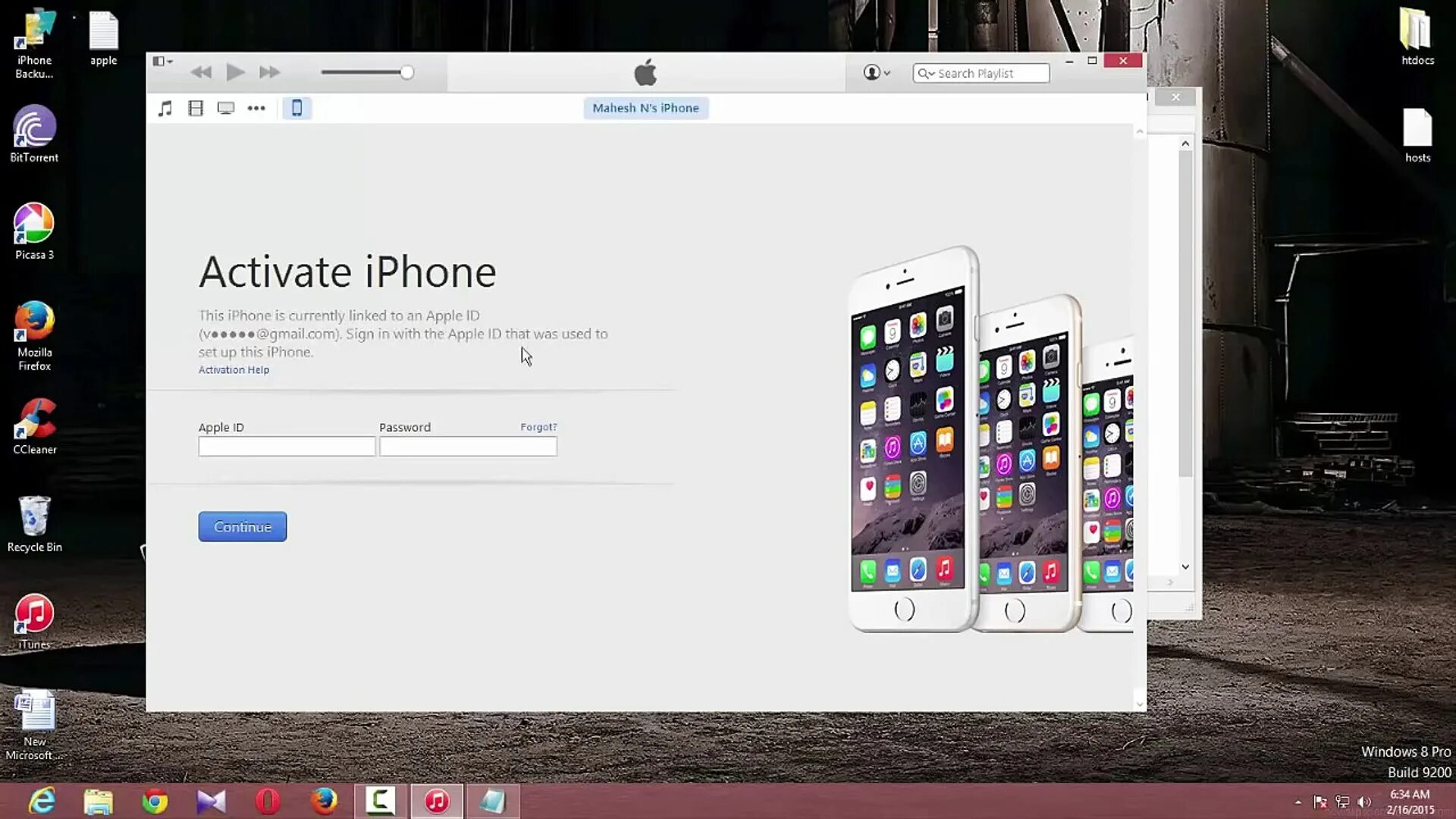Open the TV Shows section icon
Viewport: 1456px width, 819px height.
click(225, 108)
